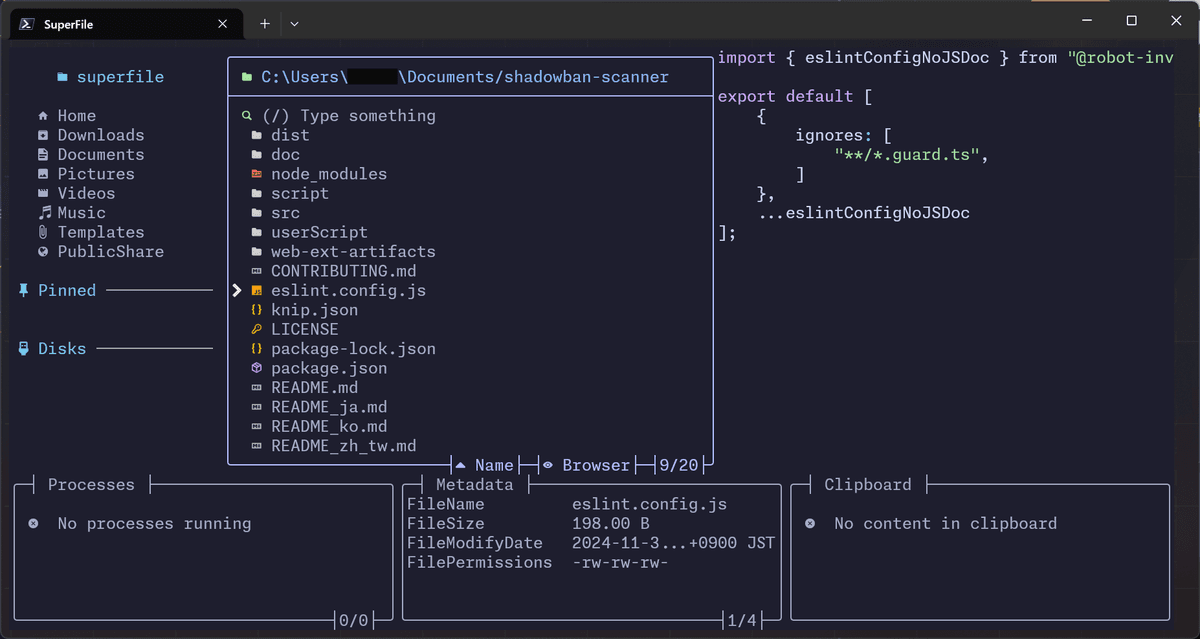The height and width of the screenshot is (639, 1200).
Task: Click the Disks drive icon
Action: (x=24, y=349)
